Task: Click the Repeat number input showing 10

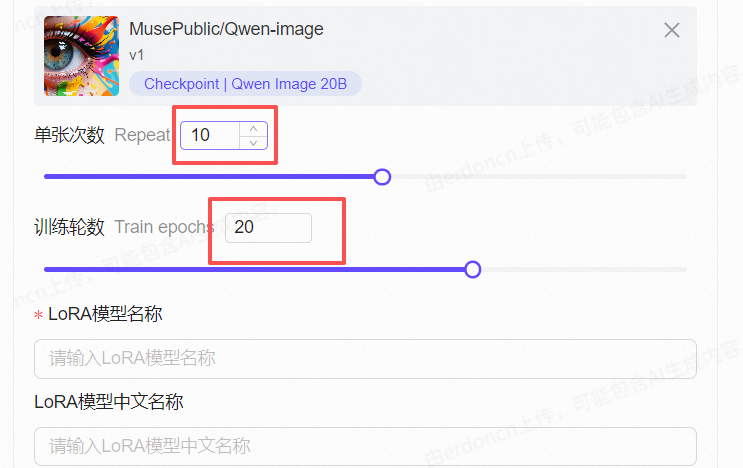Action: [x=210, y=135]
